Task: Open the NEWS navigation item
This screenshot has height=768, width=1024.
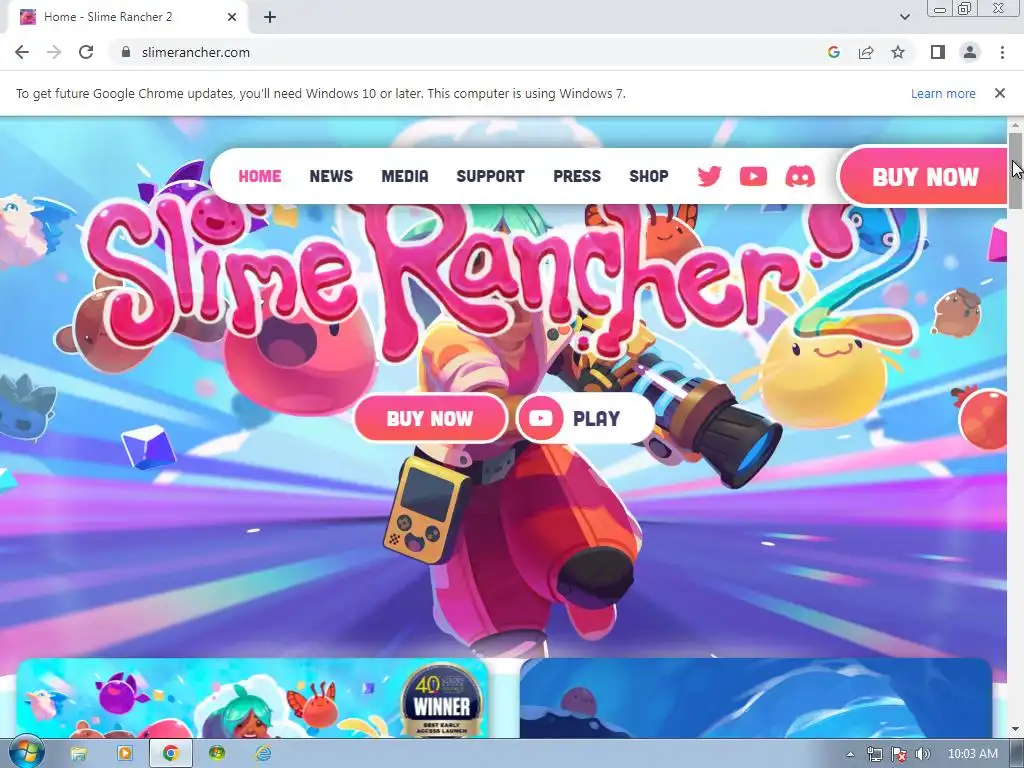Action: pyautogui.click(x=331, y=176)
